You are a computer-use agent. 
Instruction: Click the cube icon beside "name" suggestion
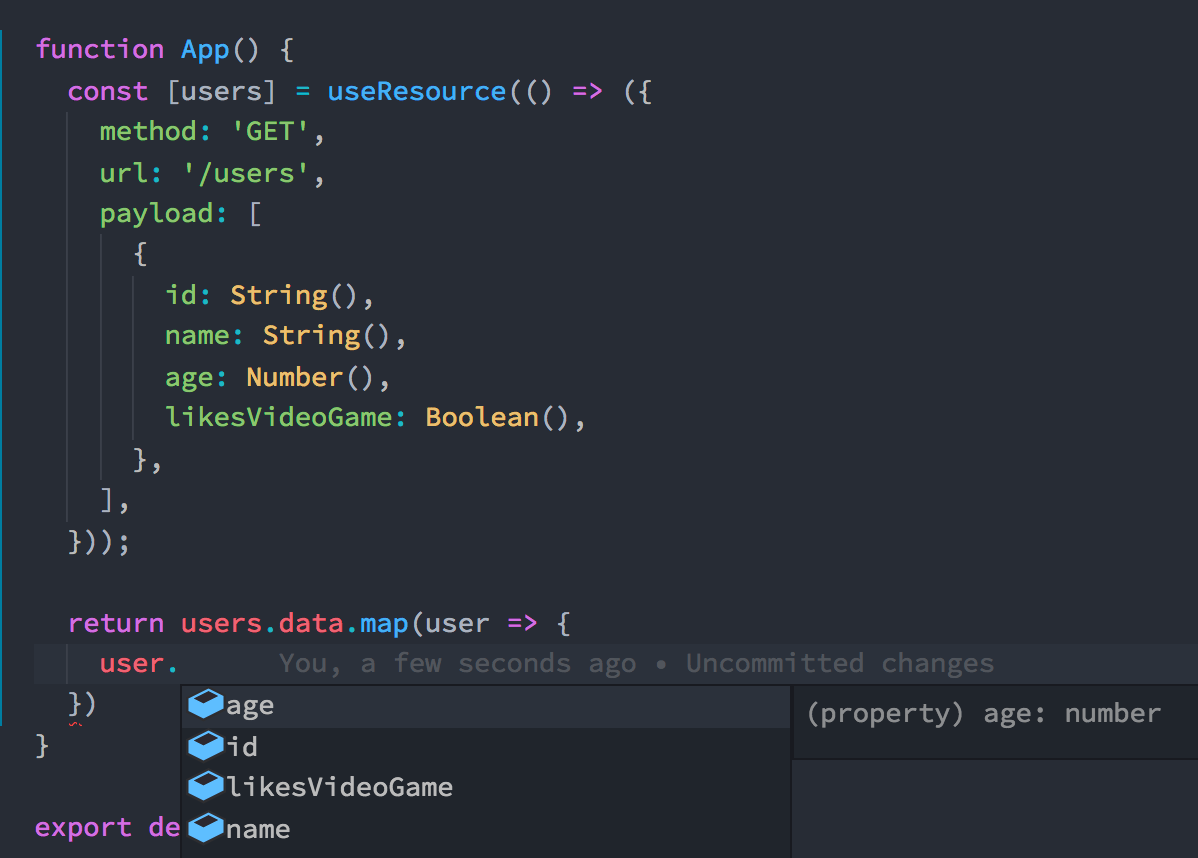click(206, 828)
